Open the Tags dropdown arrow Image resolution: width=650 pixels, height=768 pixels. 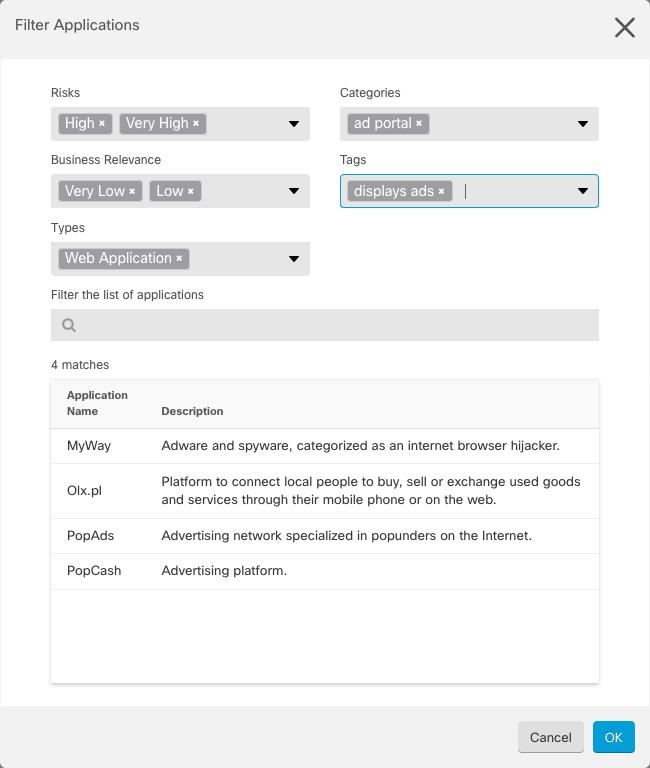(583, 191)
